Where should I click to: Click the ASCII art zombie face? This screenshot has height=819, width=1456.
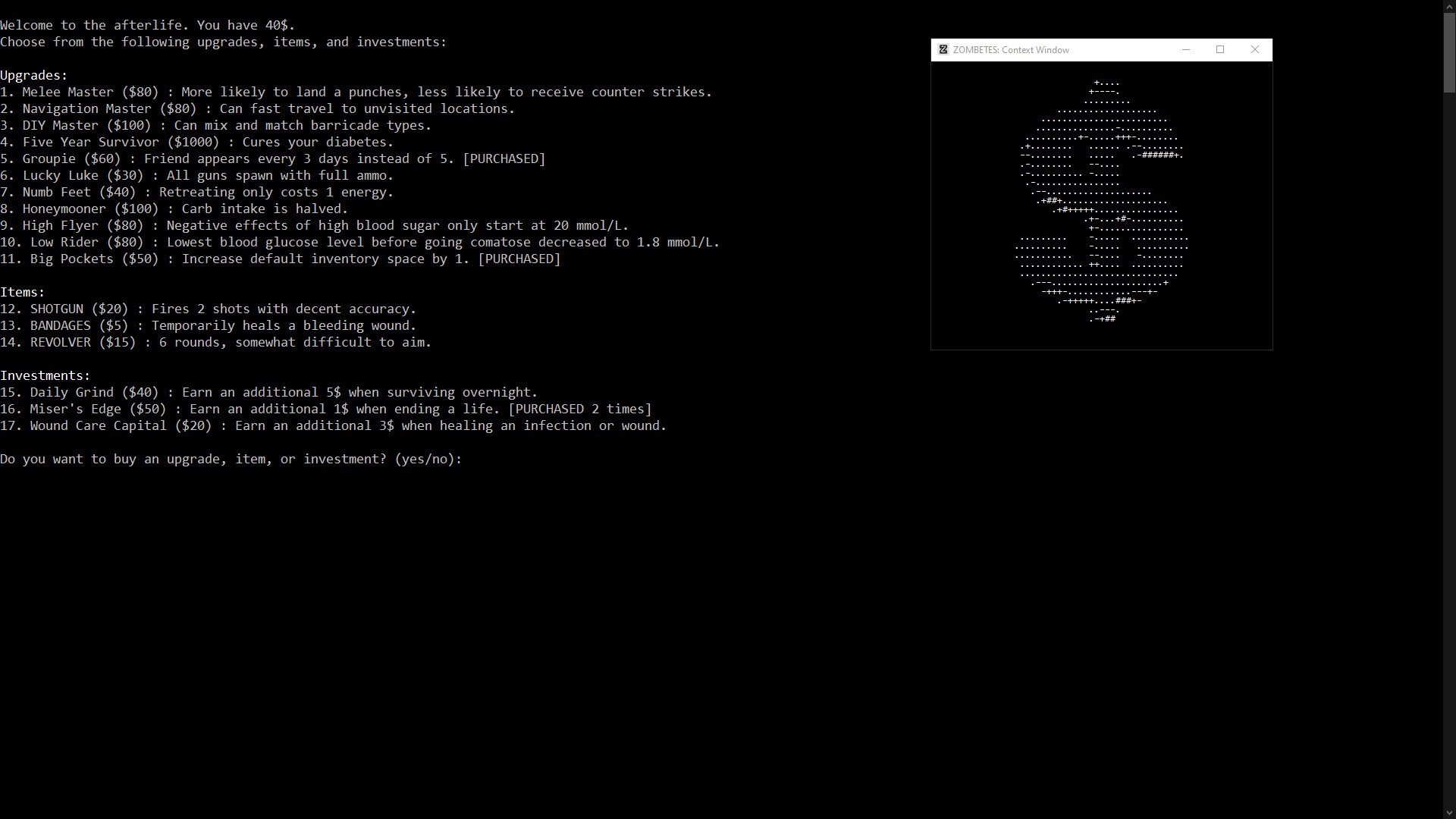[1101, 201]
